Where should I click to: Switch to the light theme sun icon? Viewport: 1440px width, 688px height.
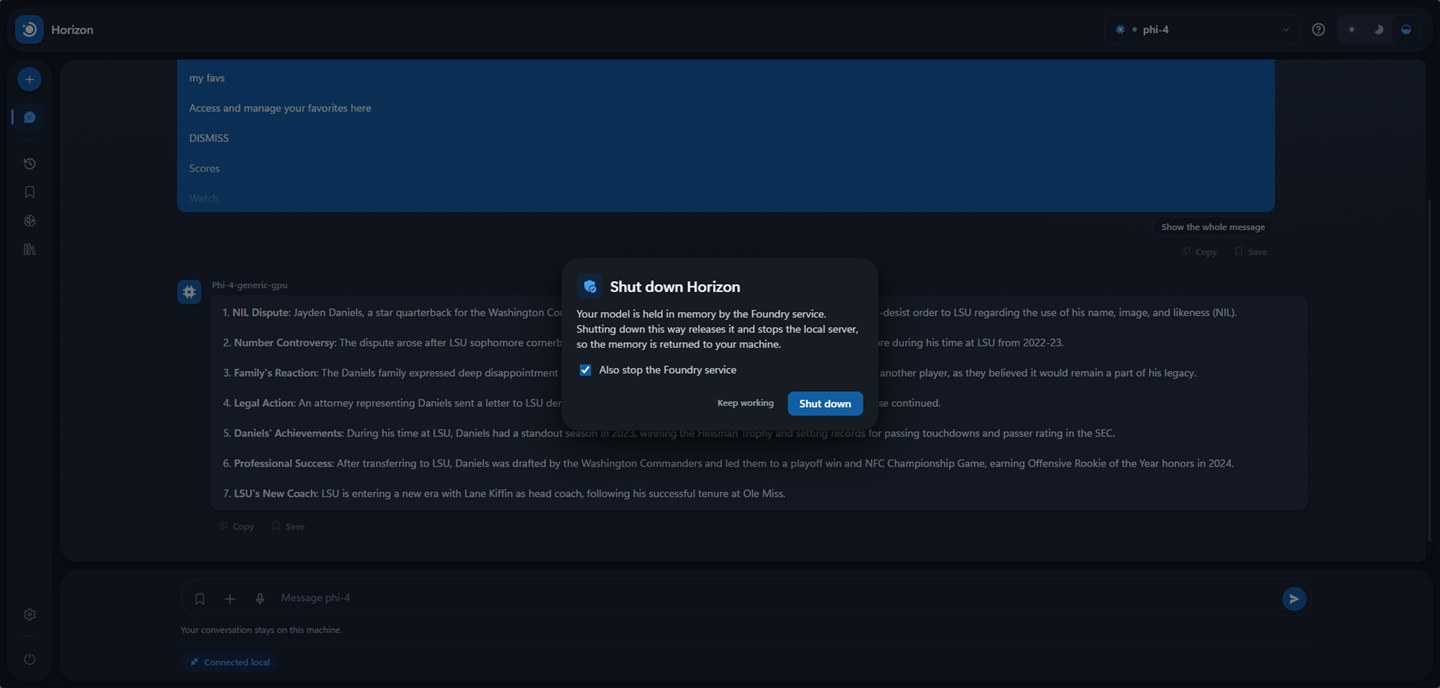[1352, 30]
